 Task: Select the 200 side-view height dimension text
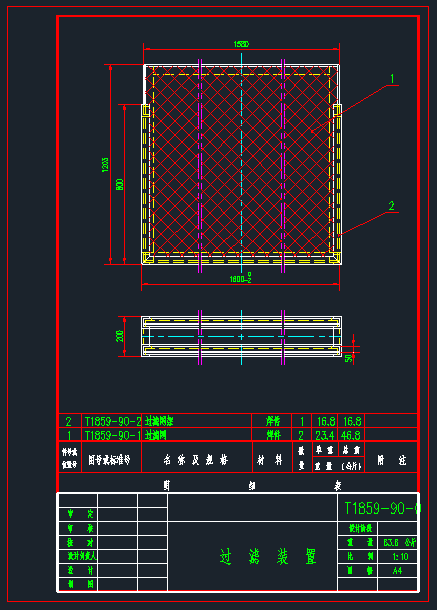click(x=120, y=336)
